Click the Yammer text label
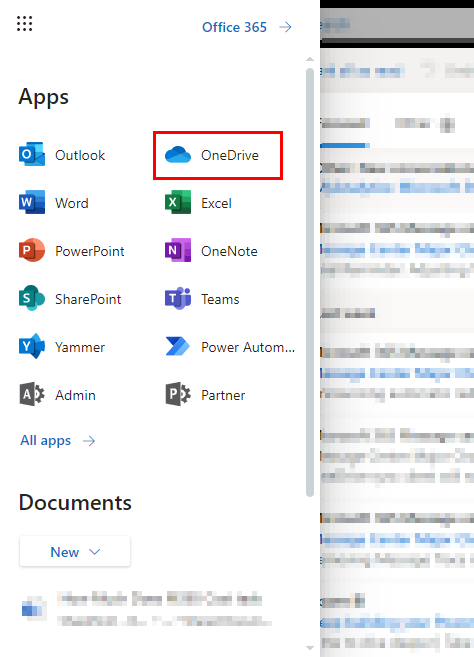The height and width of the screenshot is (657, 474). pos(80,347)
